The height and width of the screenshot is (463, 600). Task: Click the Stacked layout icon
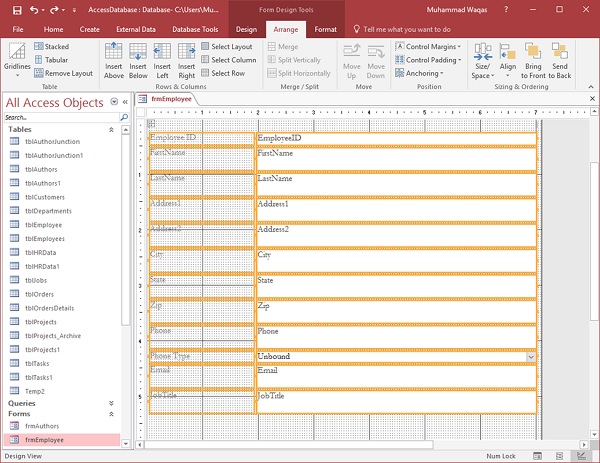[x=37, y=47]
